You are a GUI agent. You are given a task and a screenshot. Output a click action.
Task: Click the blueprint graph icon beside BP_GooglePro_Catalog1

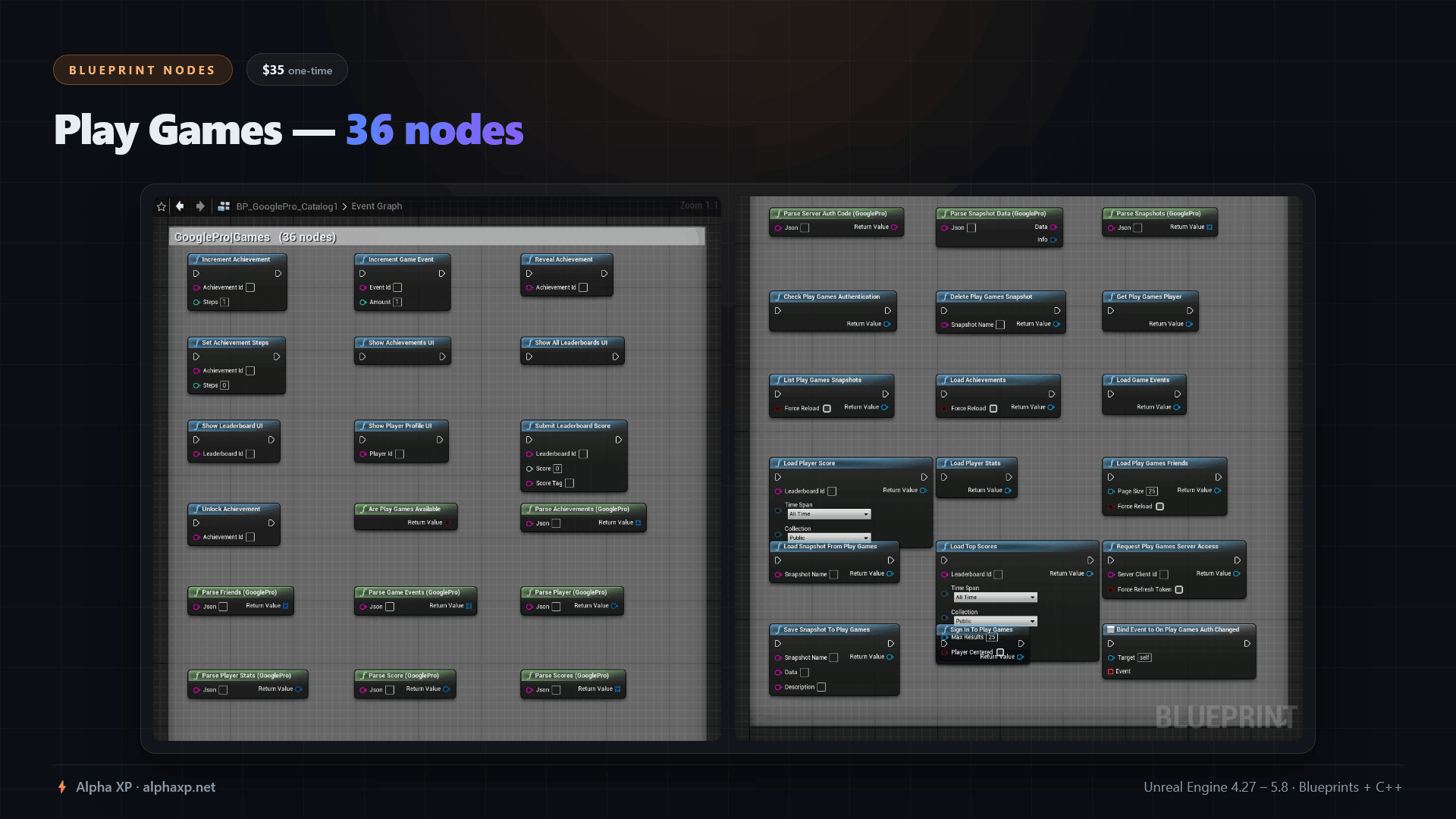point(224,206)
